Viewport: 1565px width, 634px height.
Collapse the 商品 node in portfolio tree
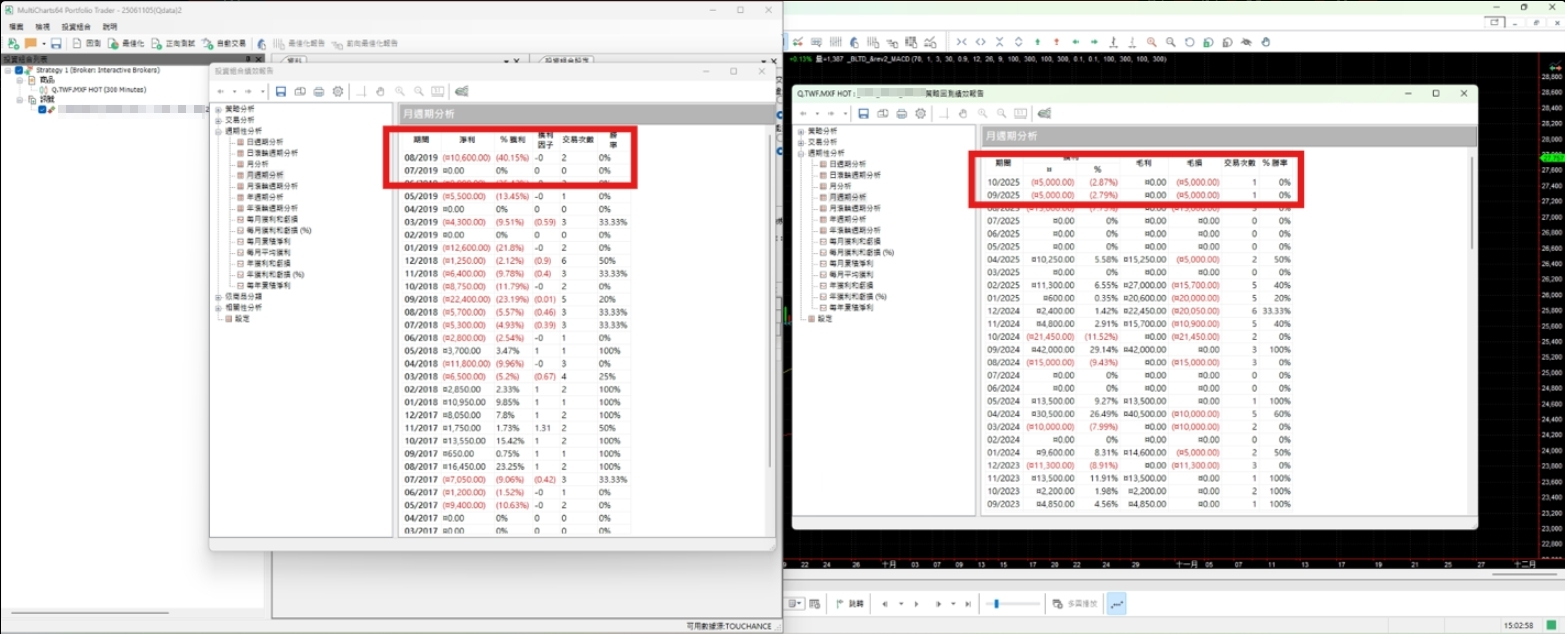(19, 80)
